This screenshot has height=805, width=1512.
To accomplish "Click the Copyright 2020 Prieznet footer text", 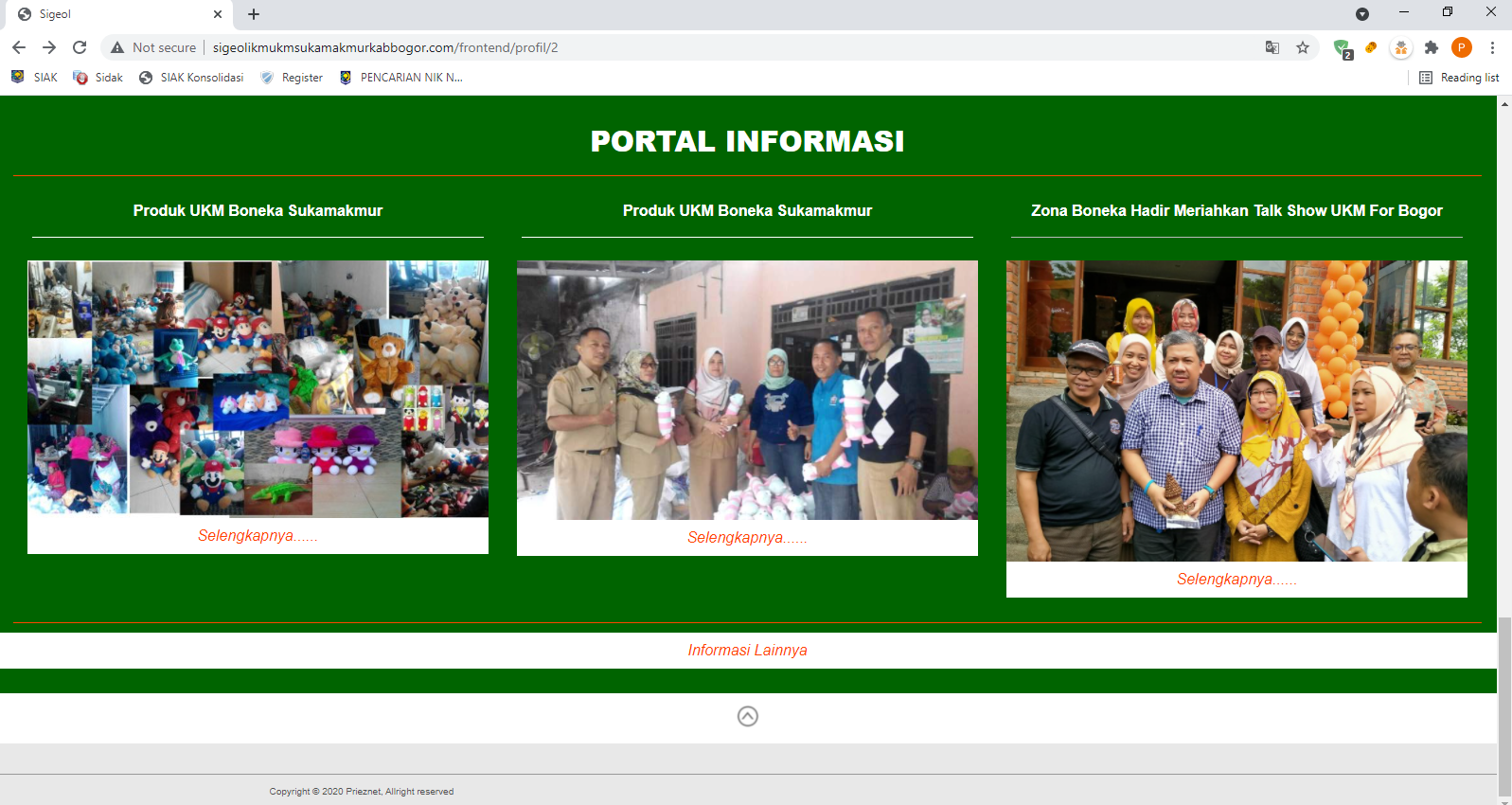I will (x=362, y=792).
